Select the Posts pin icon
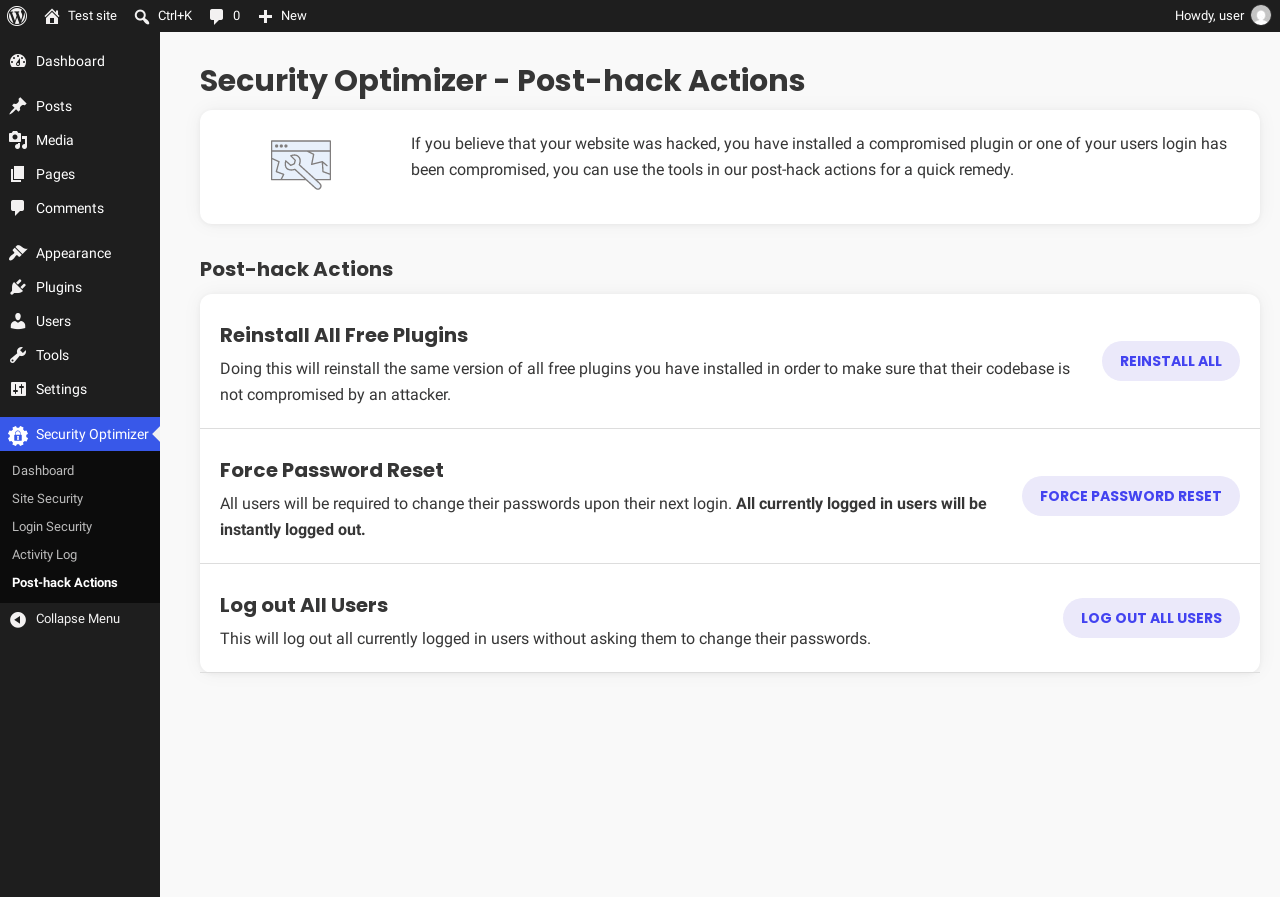The height and width of the screenshot is (897, 1280). tap(18, 106)
